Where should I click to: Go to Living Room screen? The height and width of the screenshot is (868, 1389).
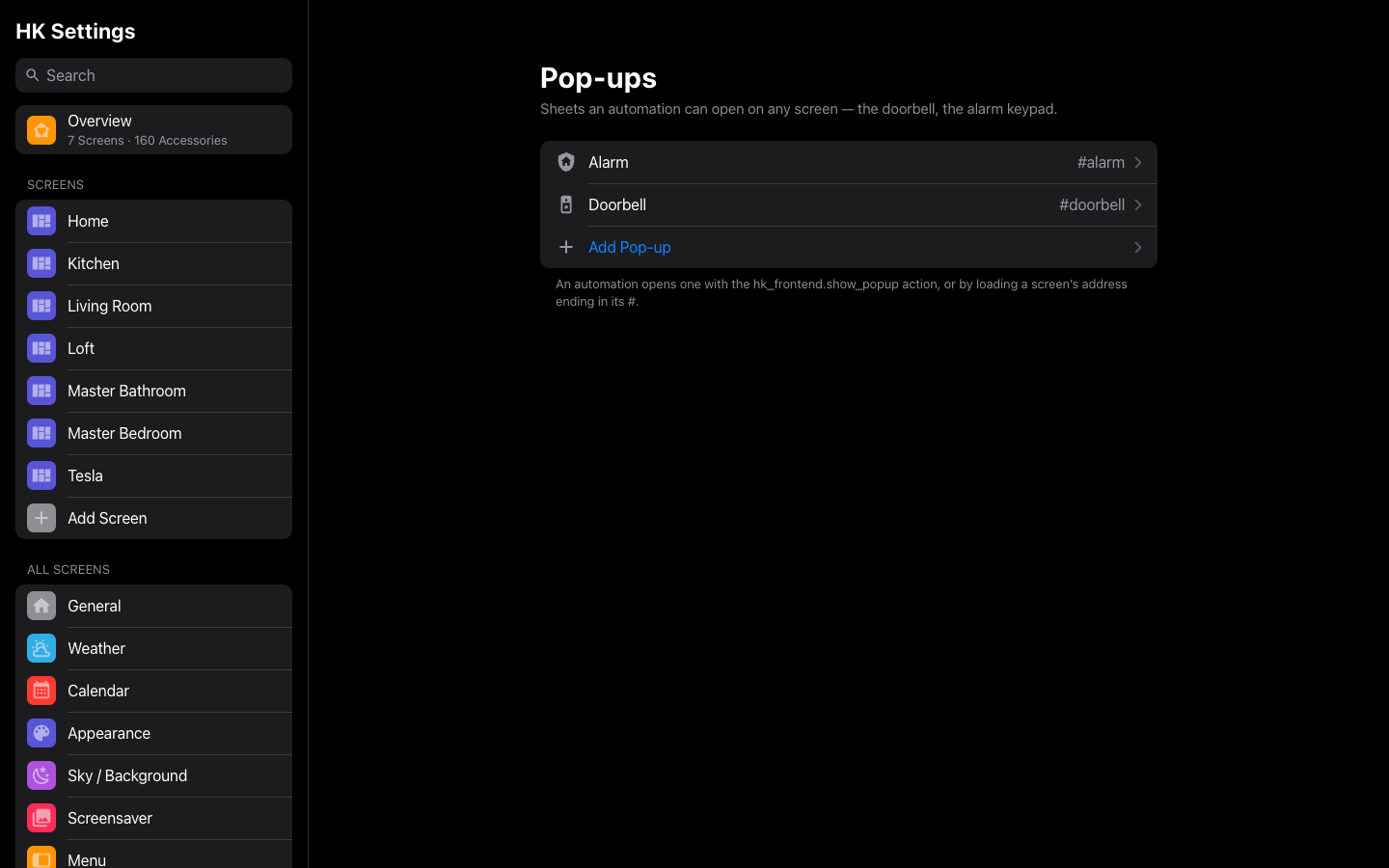pos(153,306)
